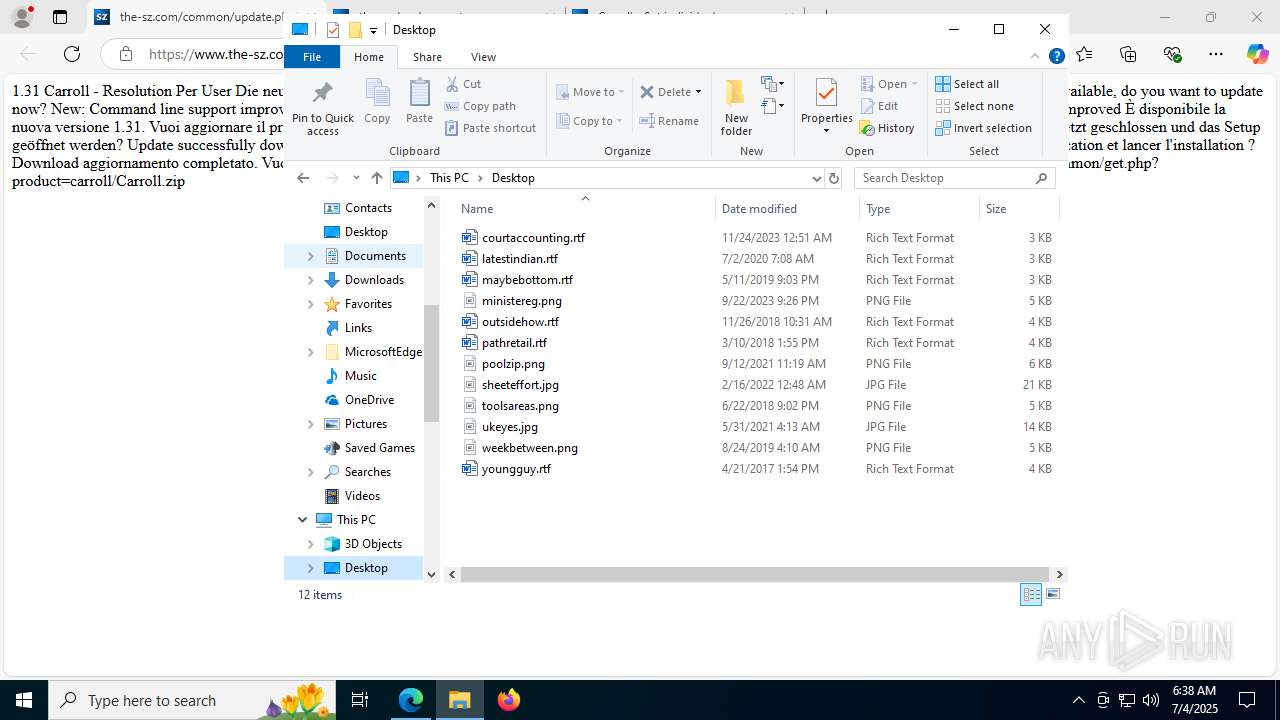Click the navigation pane scroll down arrow
This screenshot has width=1280, height=720.
432,574
